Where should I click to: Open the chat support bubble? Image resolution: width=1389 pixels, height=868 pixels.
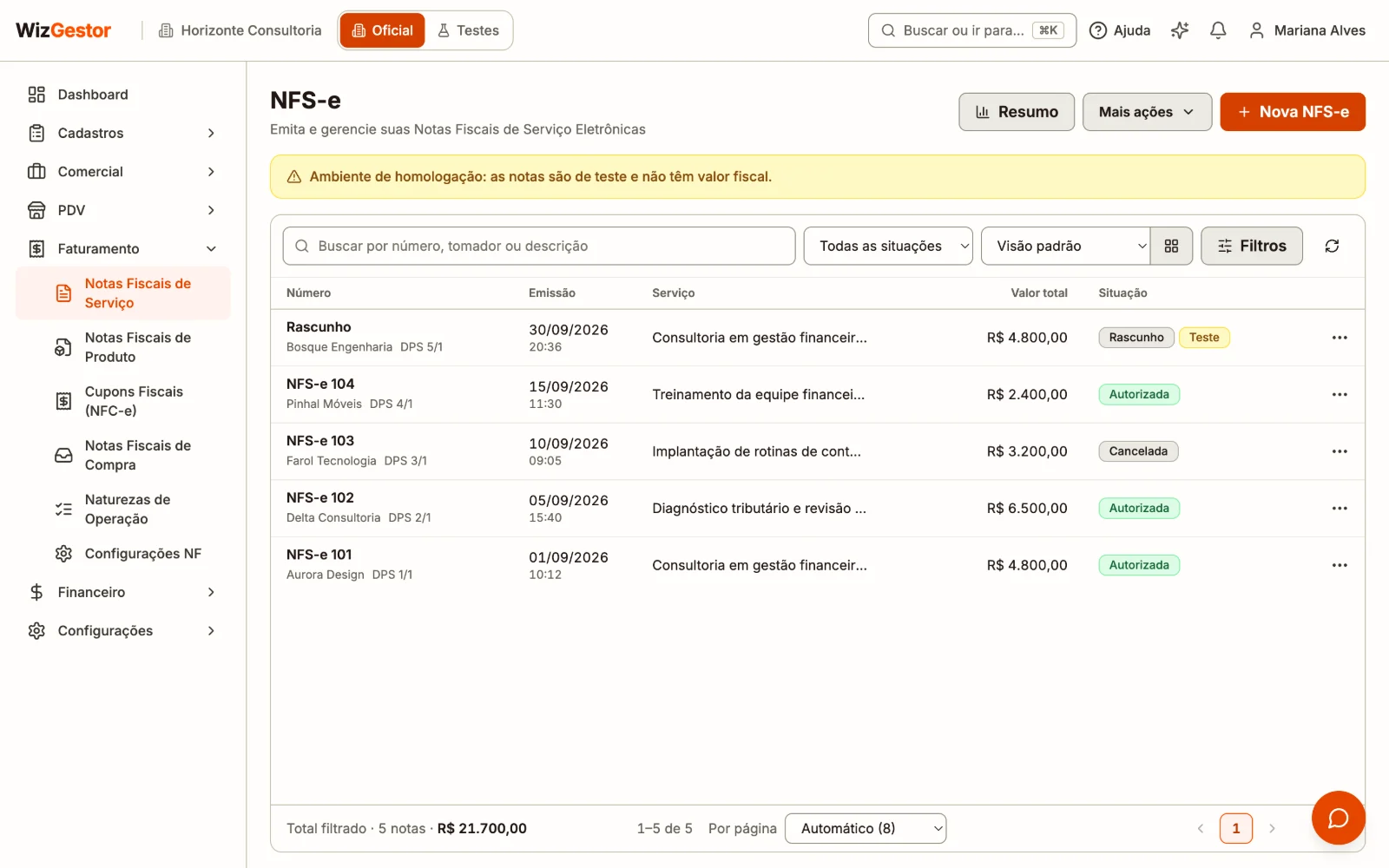tap(1338, 818)
